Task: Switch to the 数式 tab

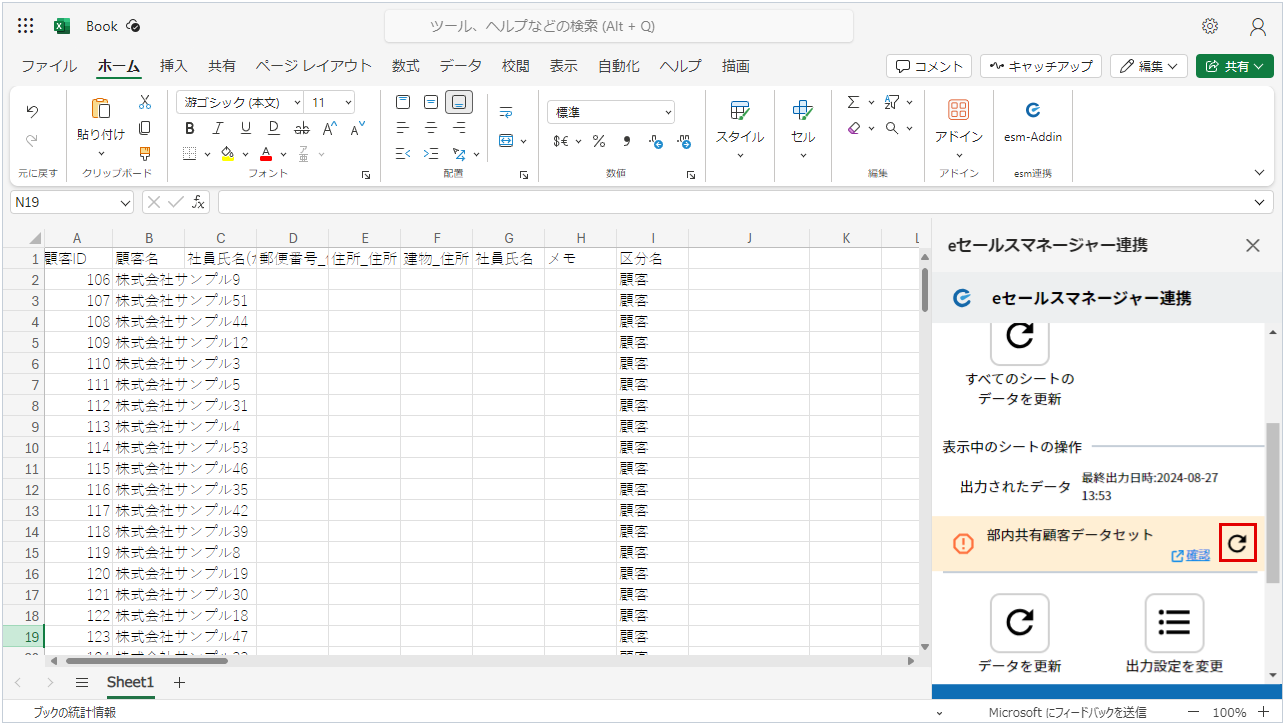Action: click(406, 66)
